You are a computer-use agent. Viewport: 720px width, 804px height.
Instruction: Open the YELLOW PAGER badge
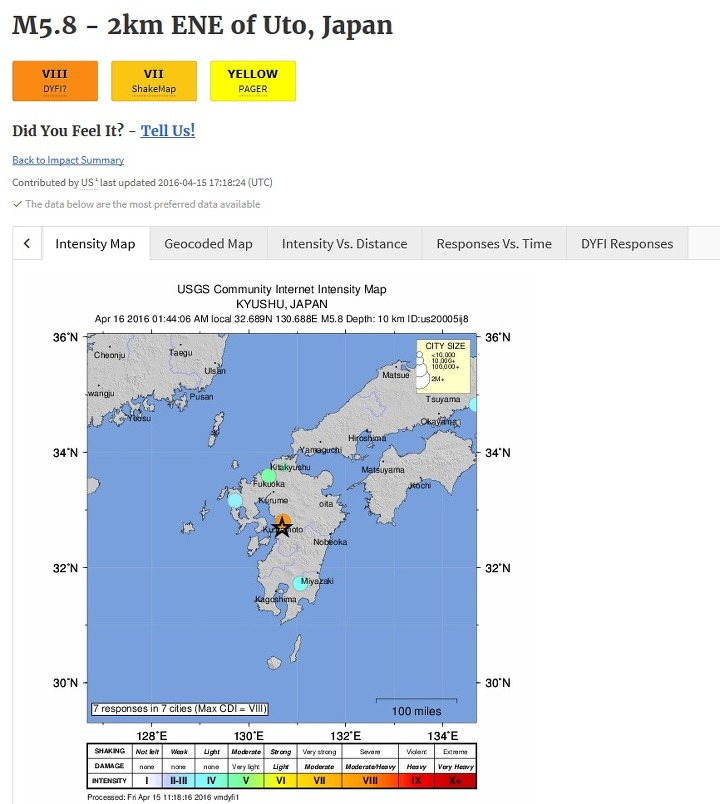click(x=253, y=81)
